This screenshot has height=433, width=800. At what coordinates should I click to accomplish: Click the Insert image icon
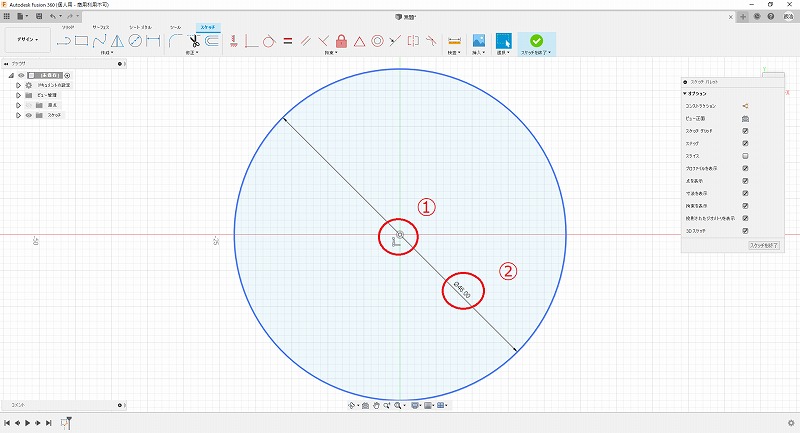tap(479, 41)
